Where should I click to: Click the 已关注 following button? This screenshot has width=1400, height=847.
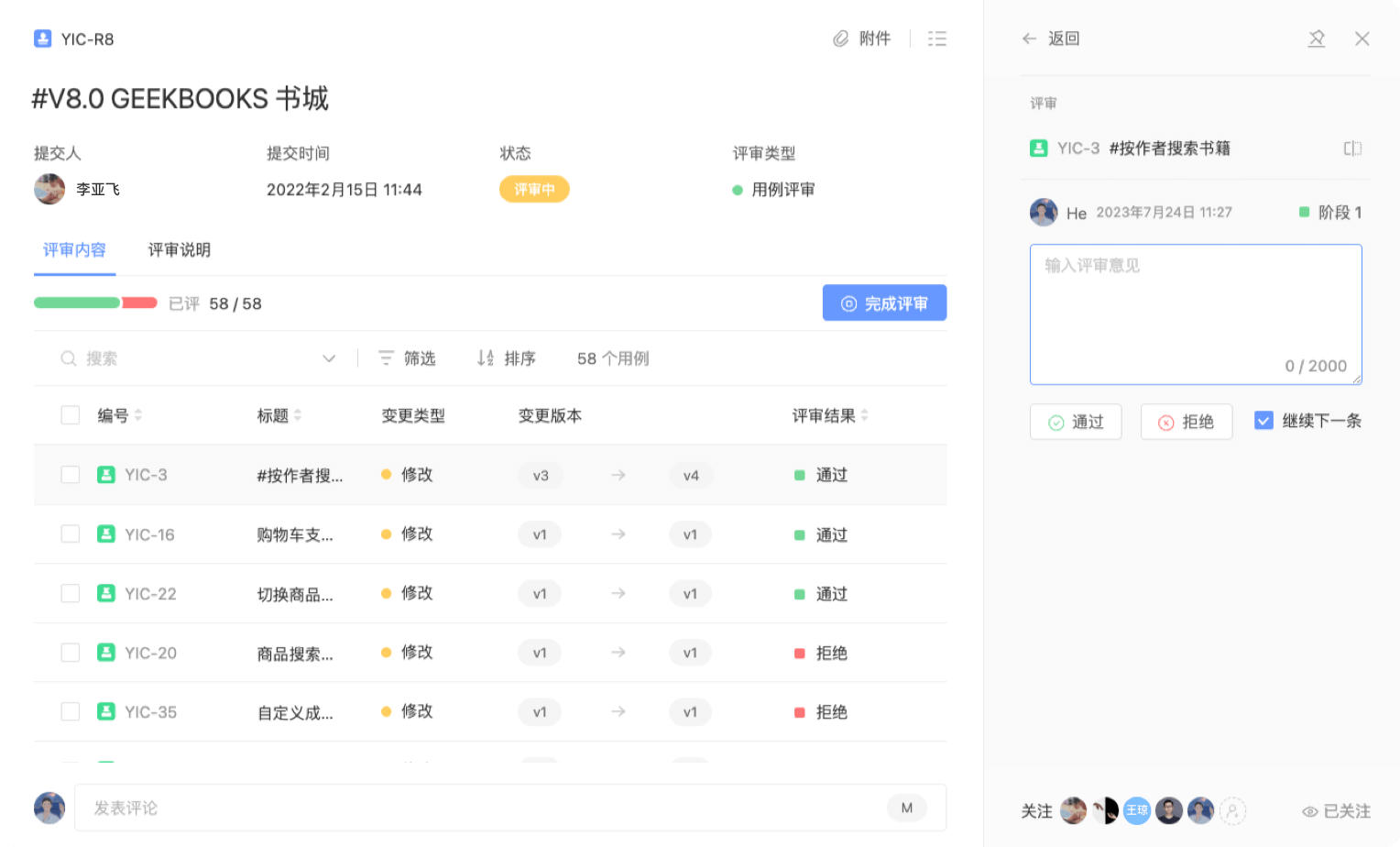pos(1337,811)
